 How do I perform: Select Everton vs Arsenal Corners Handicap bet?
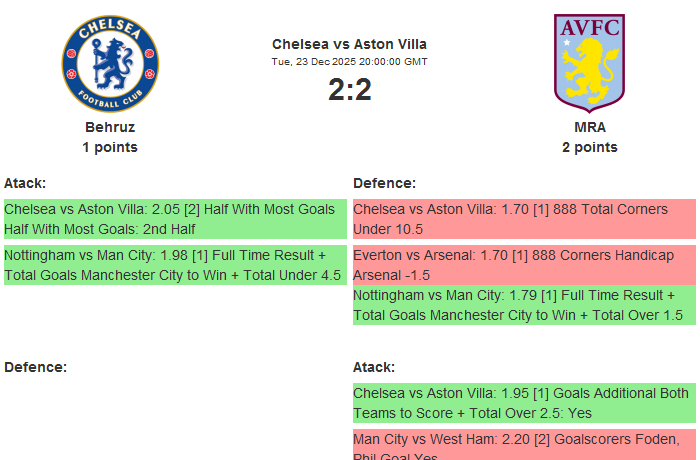coord(524,265)
